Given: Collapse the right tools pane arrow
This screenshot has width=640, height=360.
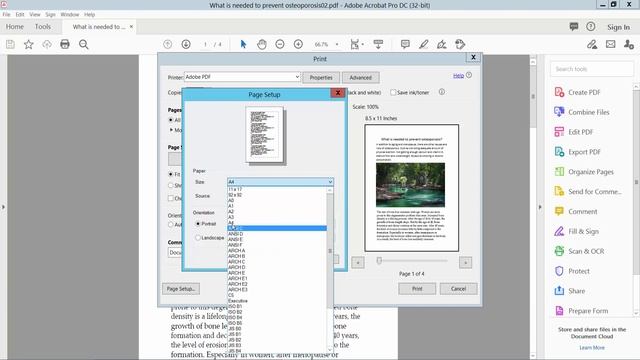Looking at the screenshot, I should pyautogui.click(x=540, y=207).
